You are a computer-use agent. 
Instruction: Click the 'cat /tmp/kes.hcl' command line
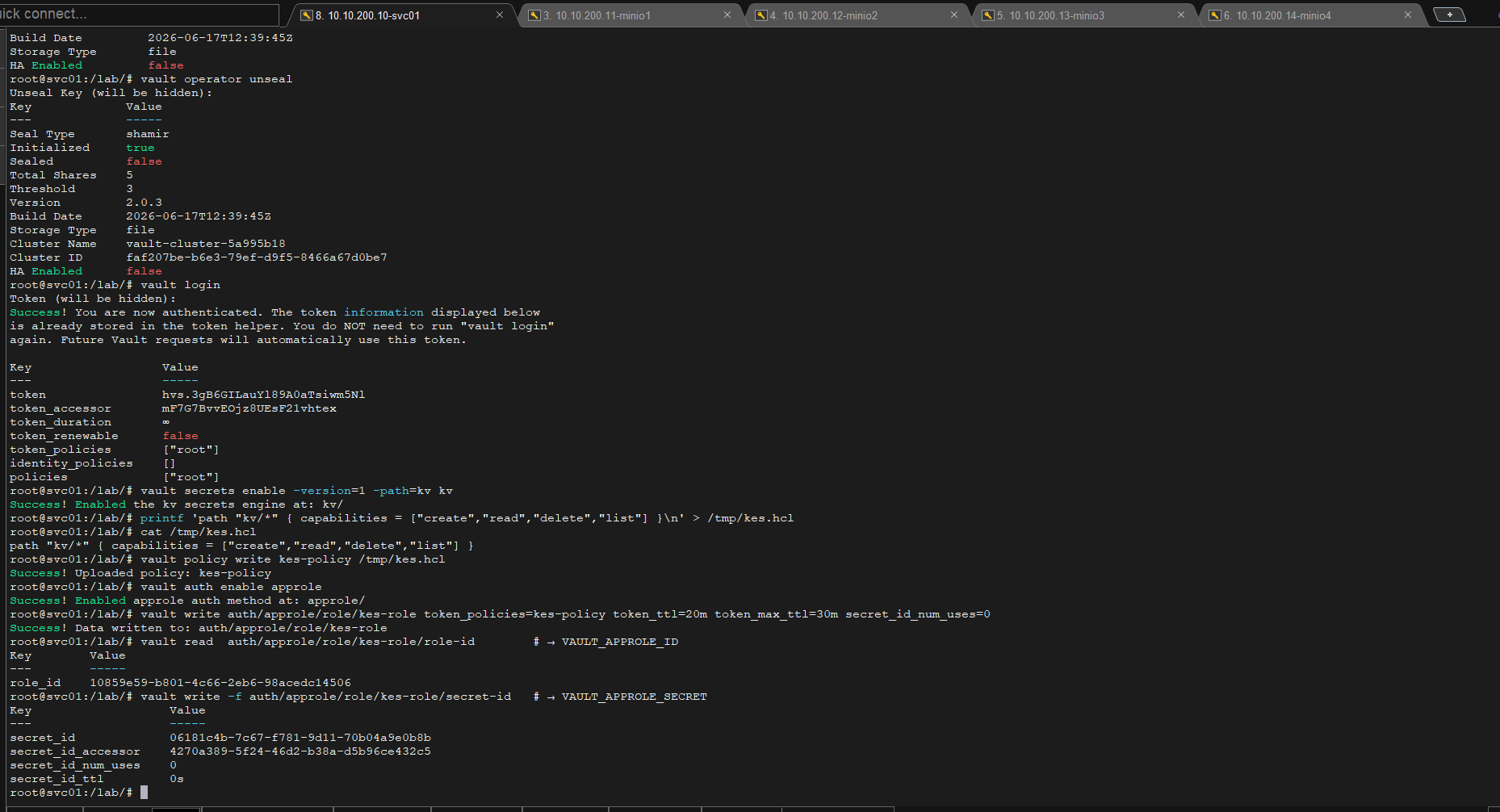[x=132, y=532]
